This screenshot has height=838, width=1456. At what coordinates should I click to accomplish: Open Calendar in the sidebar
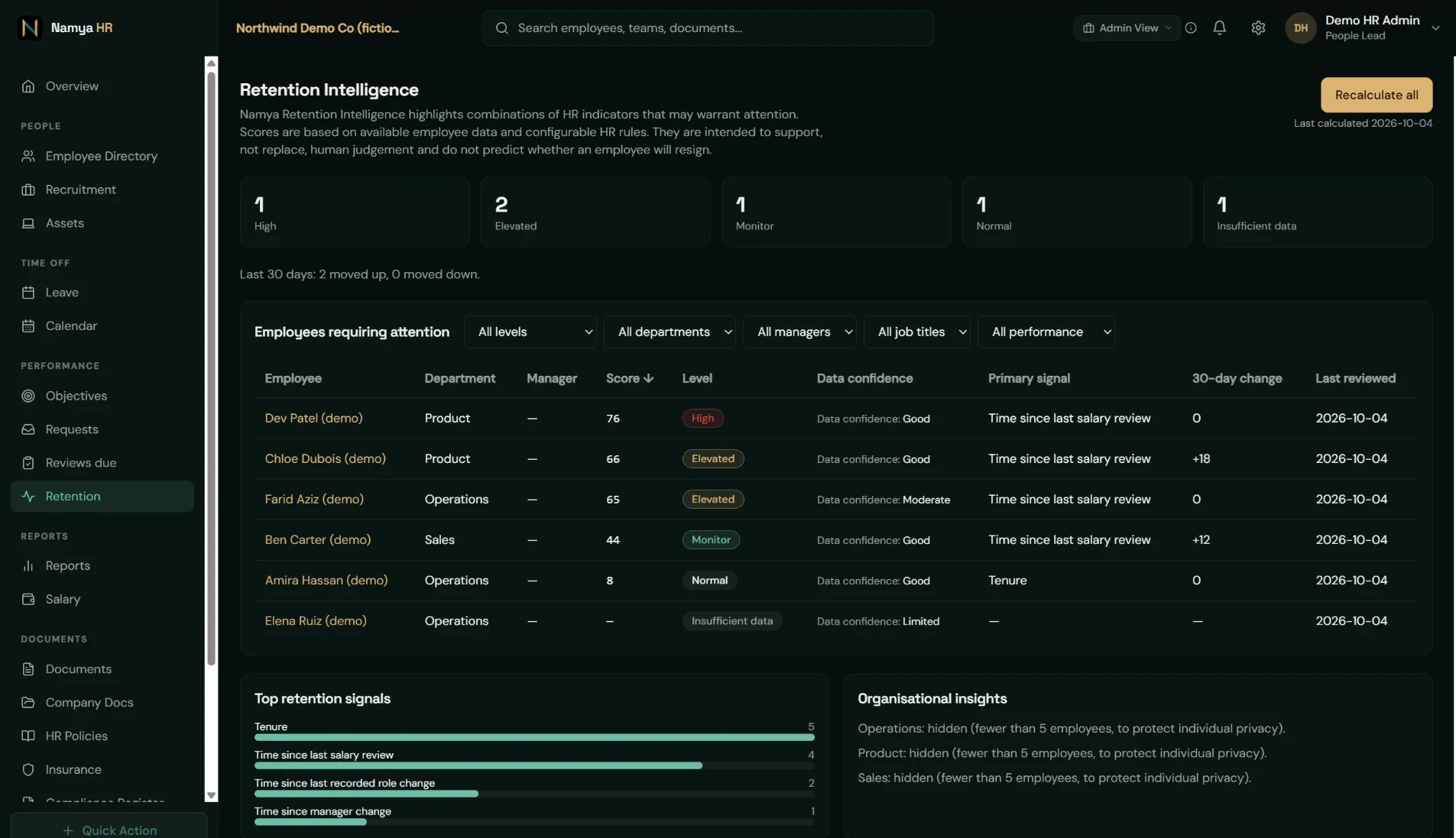tap(102, 326)
